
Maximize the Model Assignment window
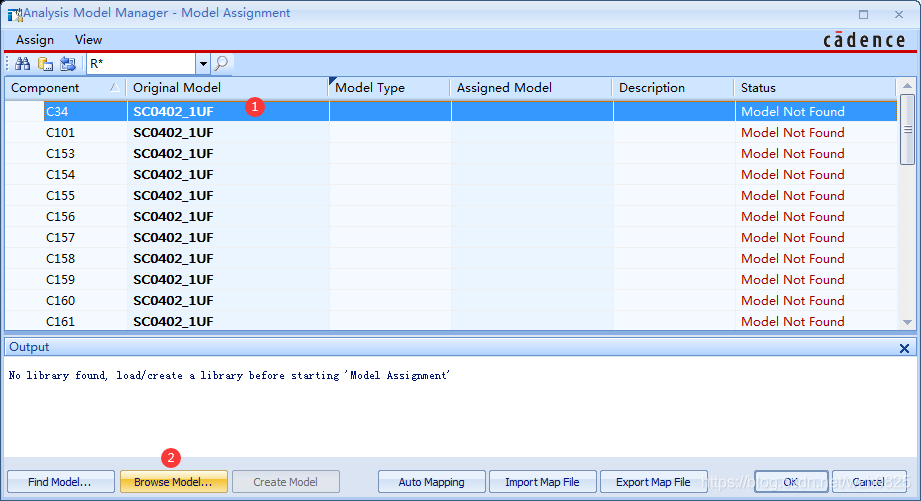click(x=864, y=14)
